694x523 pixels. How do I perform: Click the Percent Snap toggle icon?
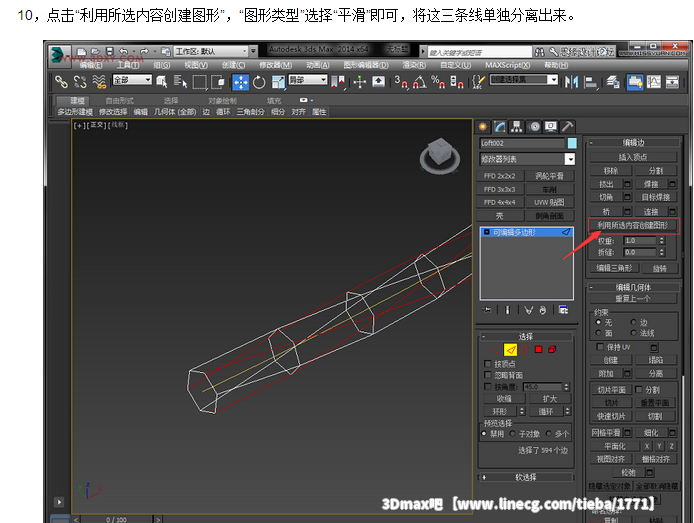point(438,82)
